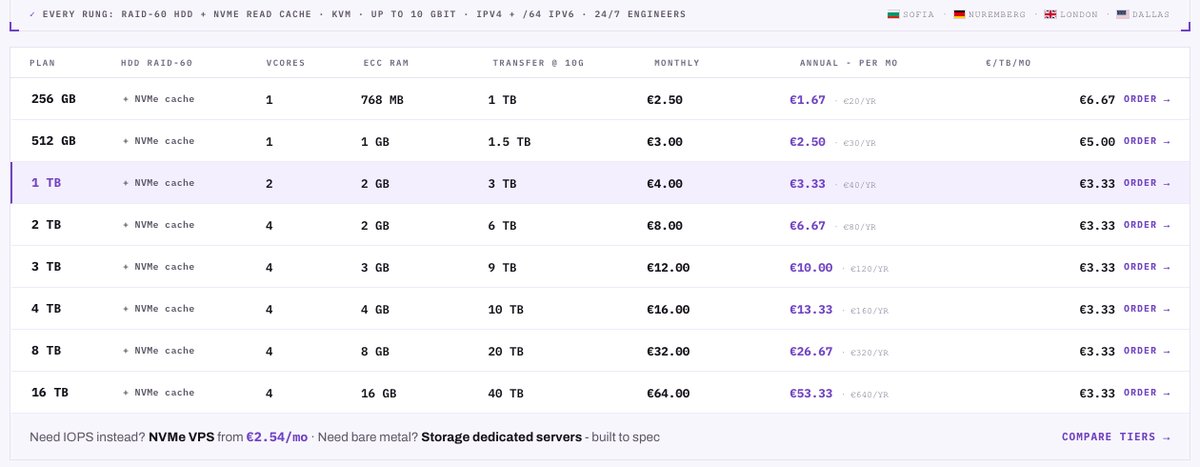This screenshot has height=467, width=1200.
Task: Click the ANNUAL · PER MO header
Action: (x=849, y=63)
